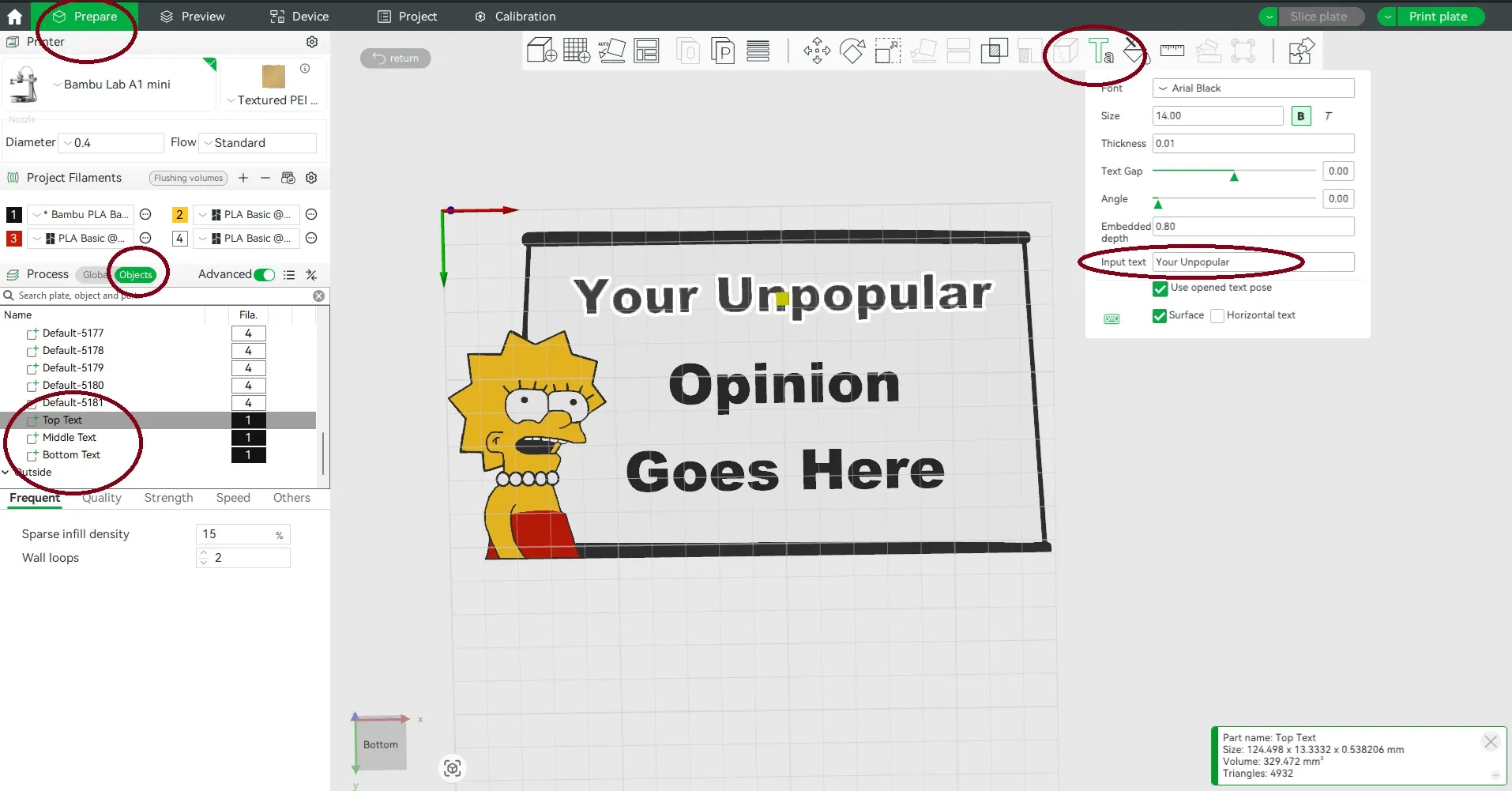Image resolution: width=1512 pixels, height=791 pixels.
Task: Click the Input text field
Action: tap(1253, 262)
